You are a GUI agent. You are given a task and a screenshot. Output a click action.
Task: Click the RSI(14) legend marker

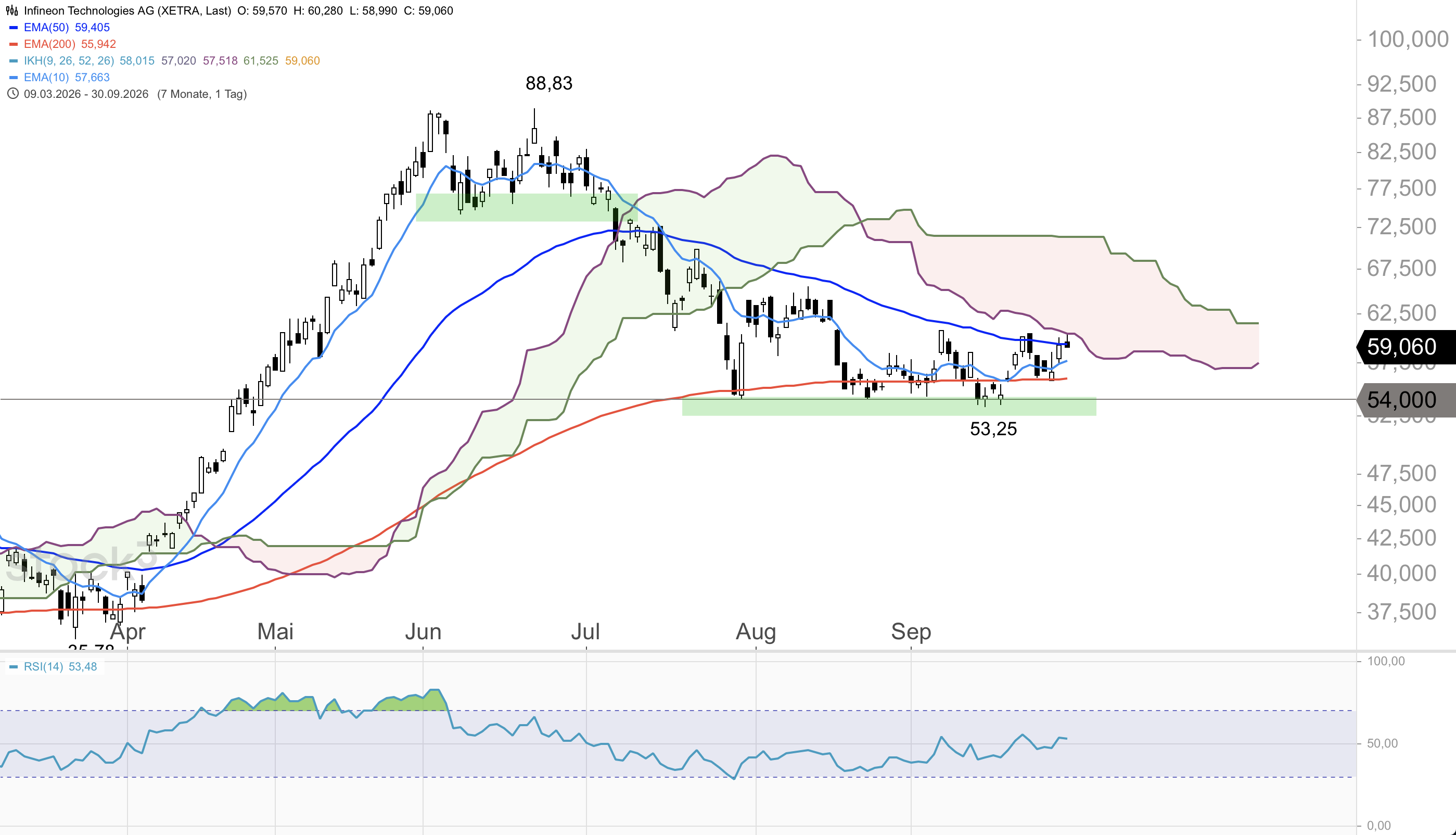pos(14,667)
